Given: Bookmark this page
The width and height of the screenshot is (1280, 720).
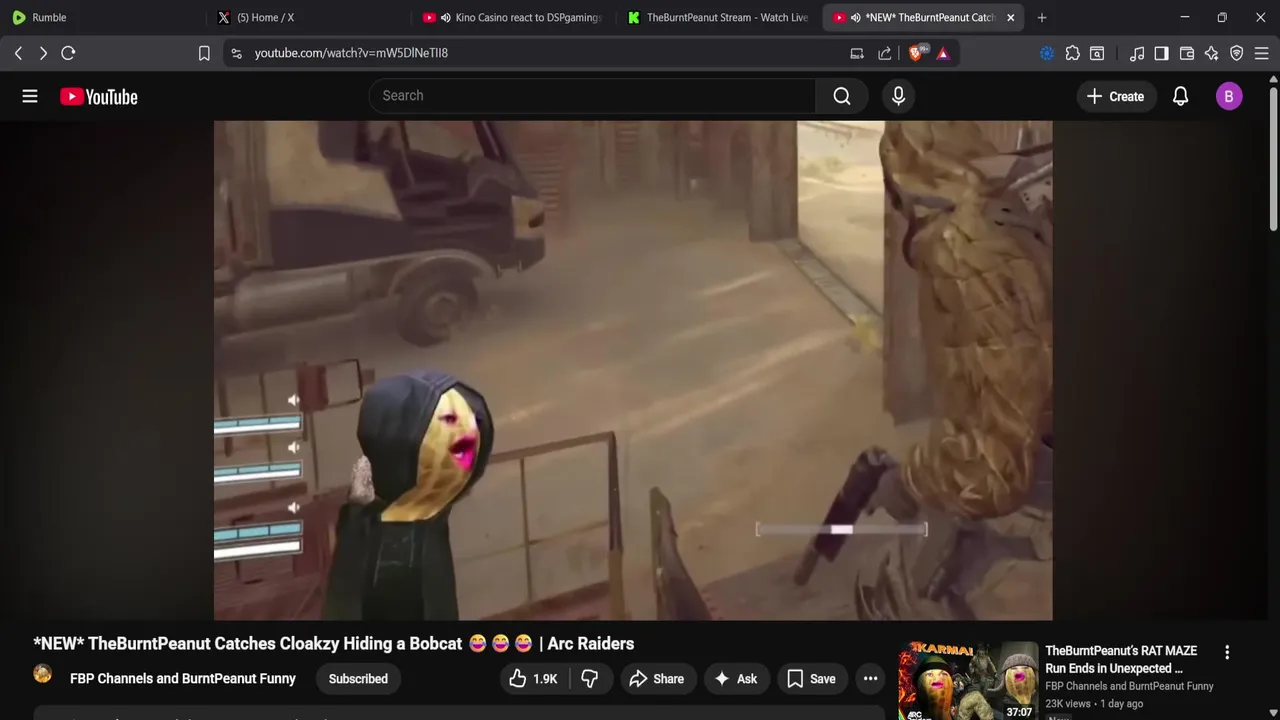Looking at the screenshot, I should coord(204,53).
